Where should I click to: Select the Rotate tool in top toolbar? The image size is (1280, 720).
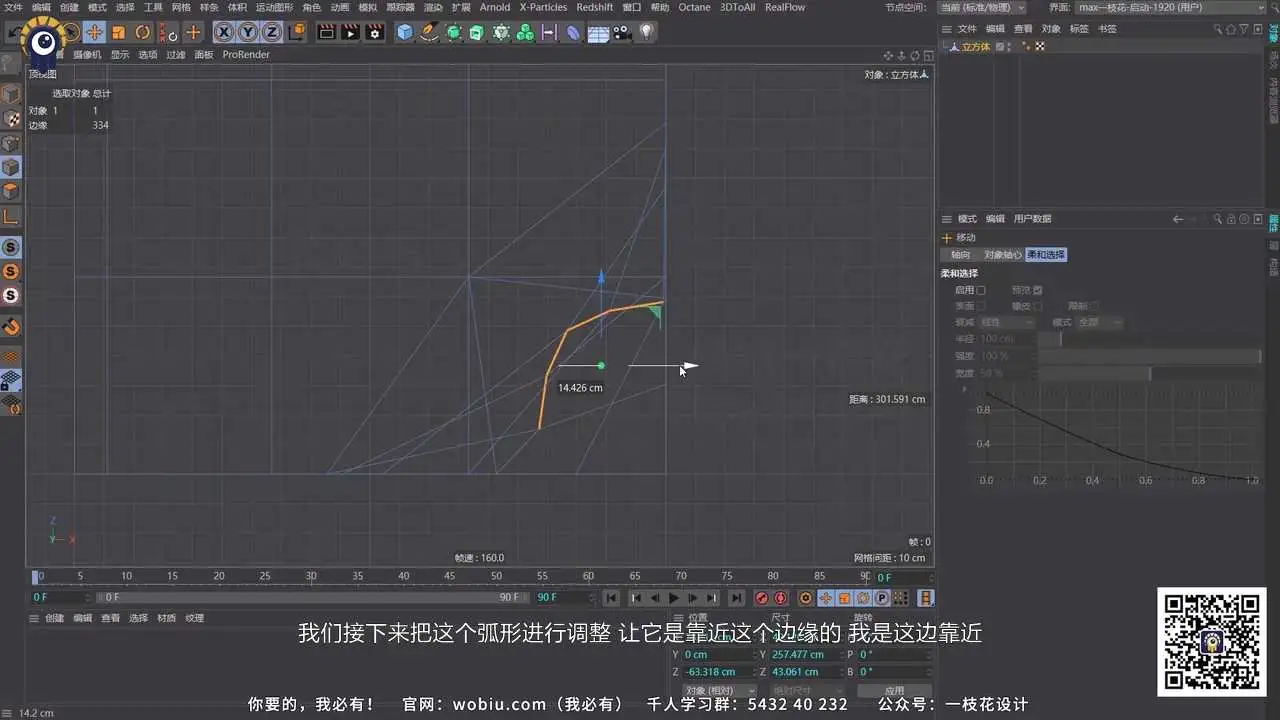point(142,32)
